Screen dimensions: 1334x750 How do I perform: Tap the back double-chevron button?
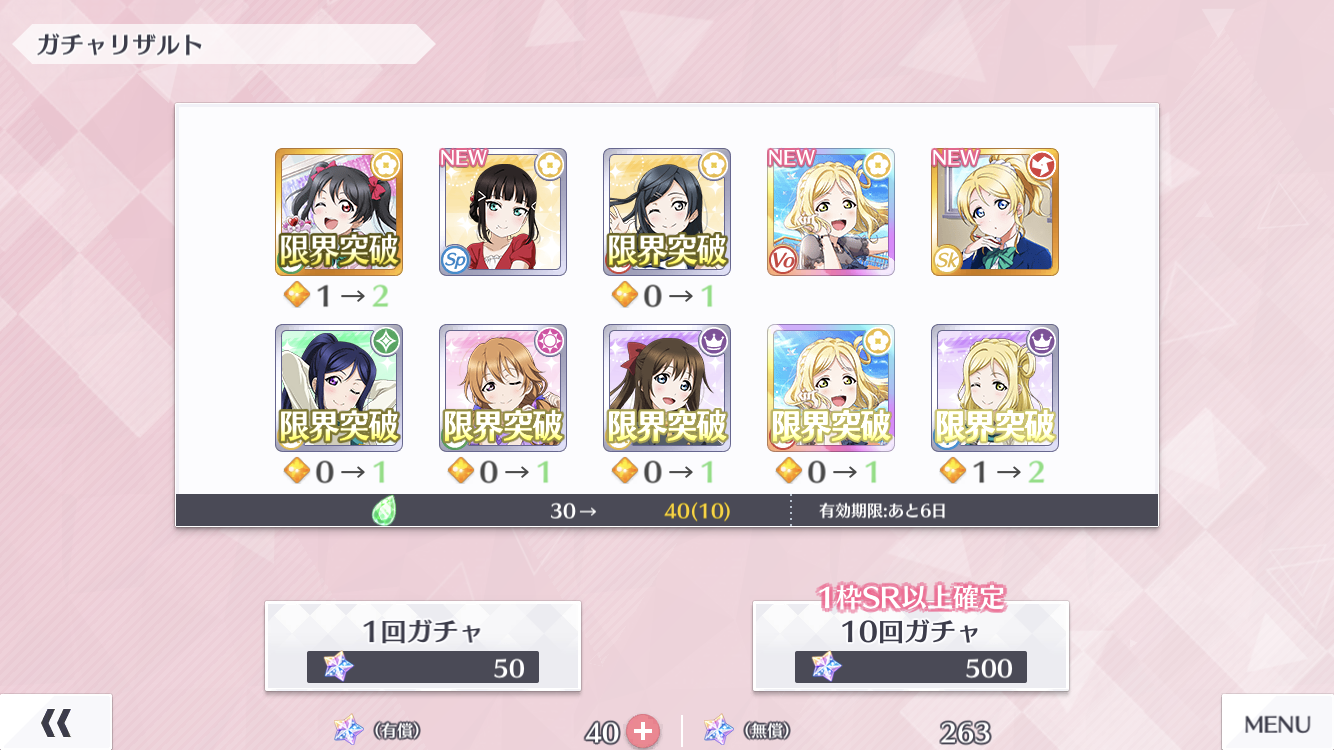(x=56, y=722)
